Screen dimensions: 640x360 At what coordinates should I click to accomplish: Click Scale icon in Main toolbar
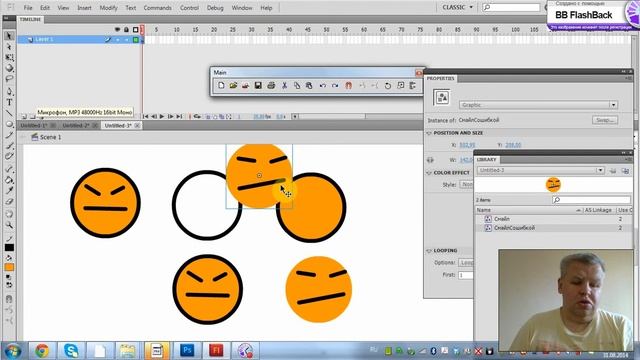tap(400, 85)
